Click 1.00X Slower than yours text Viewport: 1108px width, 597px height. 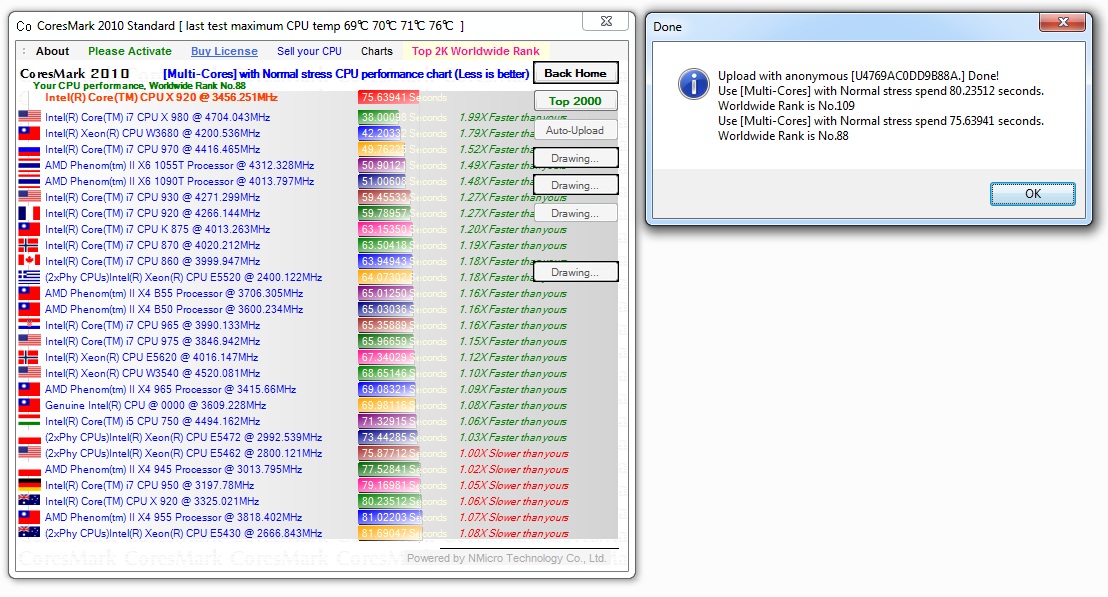[514, 454]
